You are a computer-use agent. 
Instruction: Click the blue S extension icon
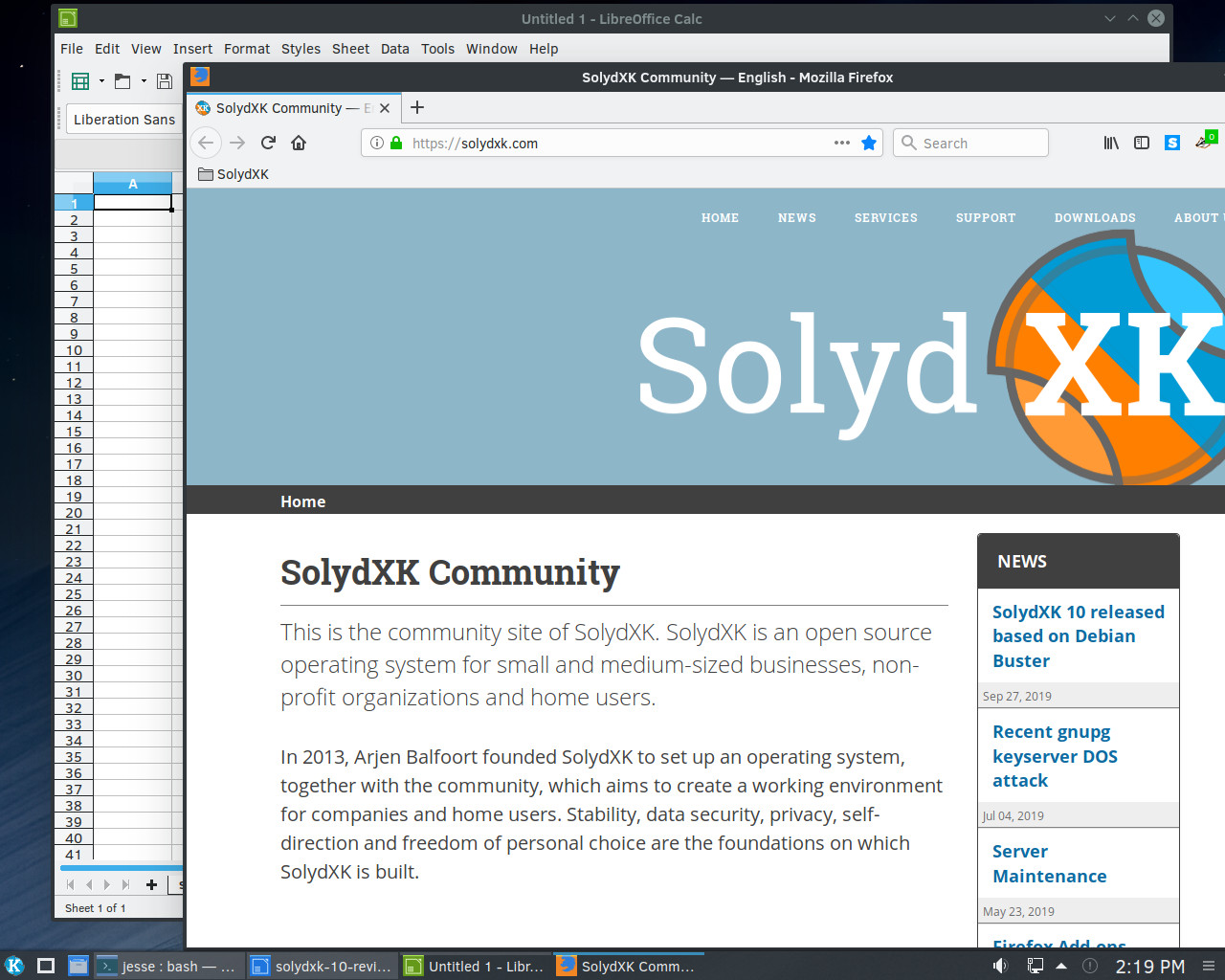[x=1172, y=143]
